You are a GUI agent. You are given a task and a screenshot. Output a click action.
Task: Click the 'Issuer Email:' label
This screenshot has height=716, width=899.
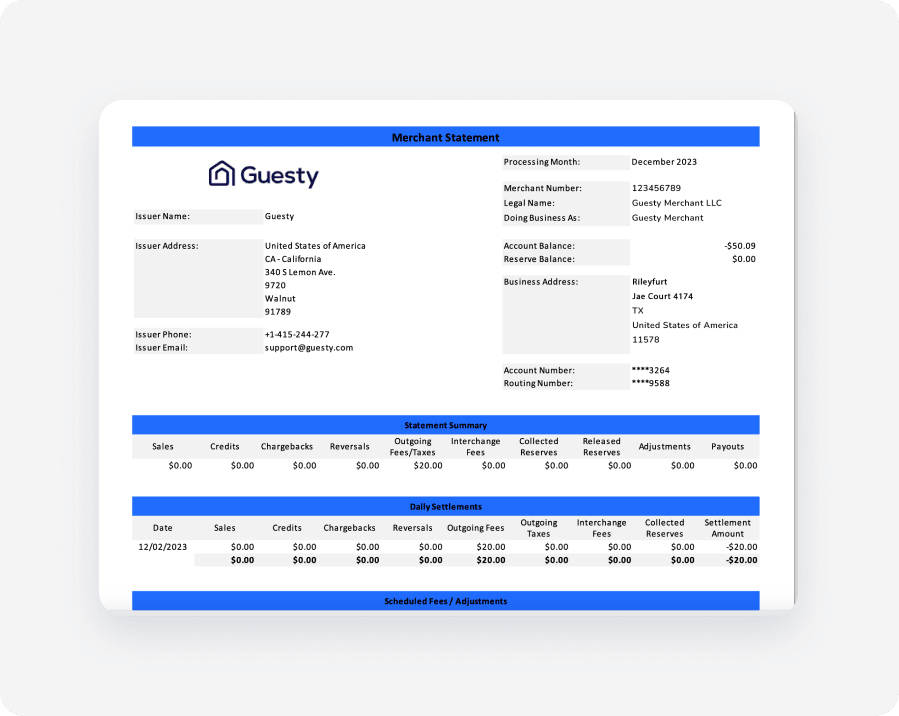161,348
